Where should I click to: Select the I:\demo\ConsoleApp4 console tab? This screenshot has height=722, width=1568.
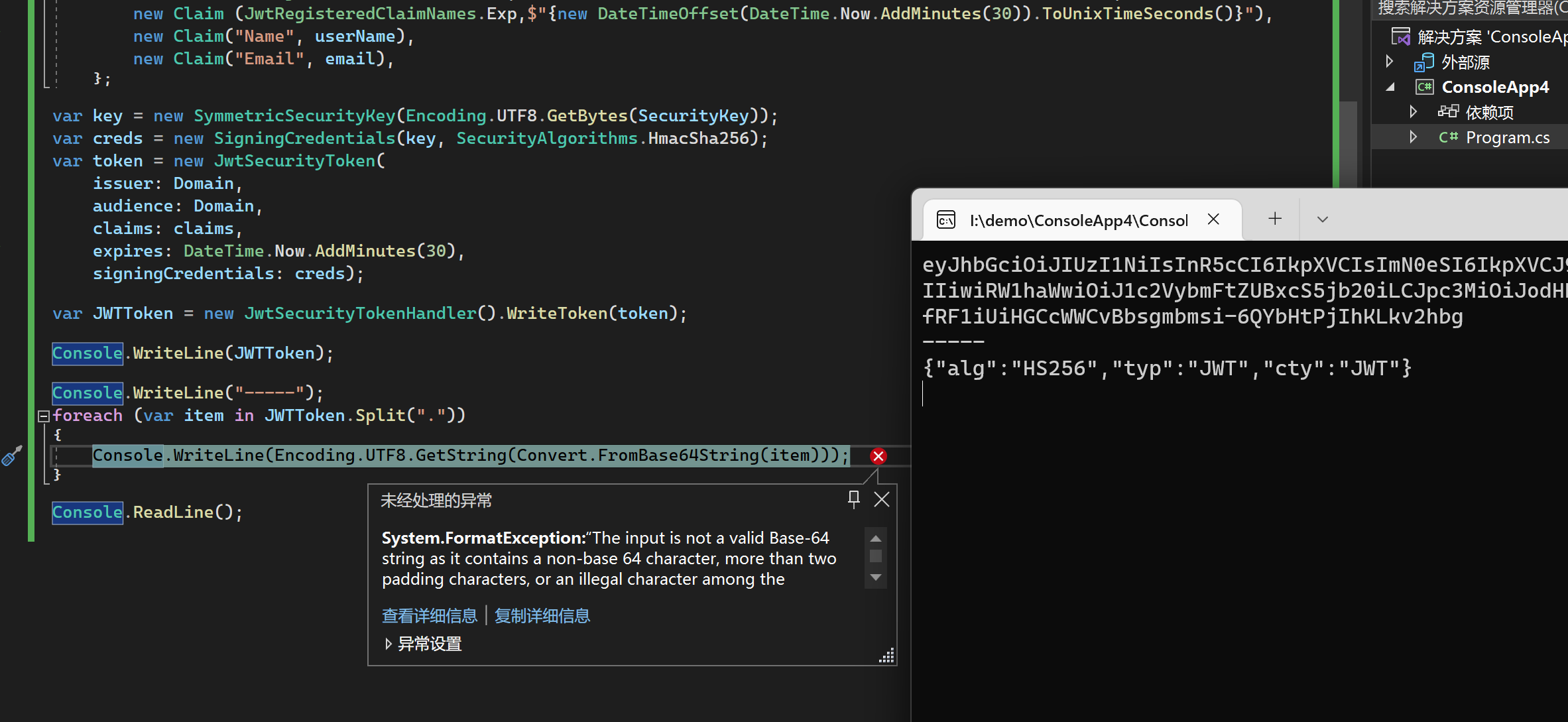pyautogui.click(x=1078, y=220)
